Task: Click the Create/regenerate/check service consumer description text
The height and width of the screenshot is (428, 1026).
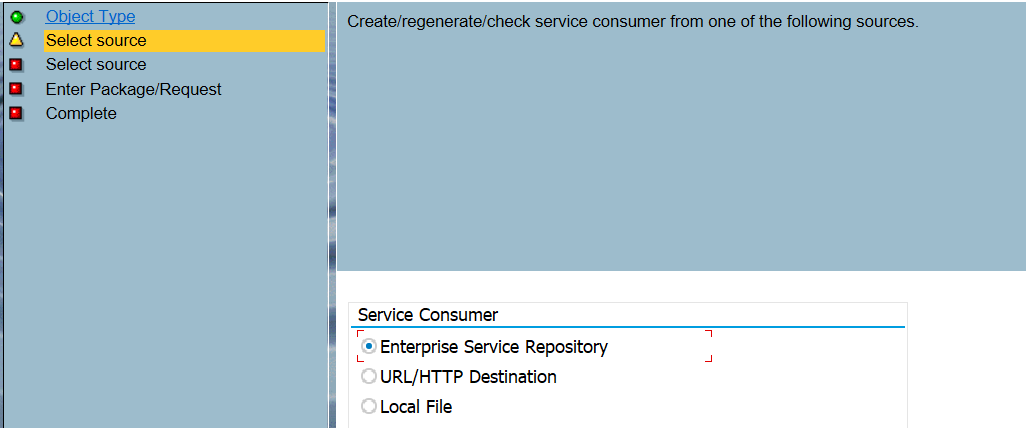Action: 633,22
